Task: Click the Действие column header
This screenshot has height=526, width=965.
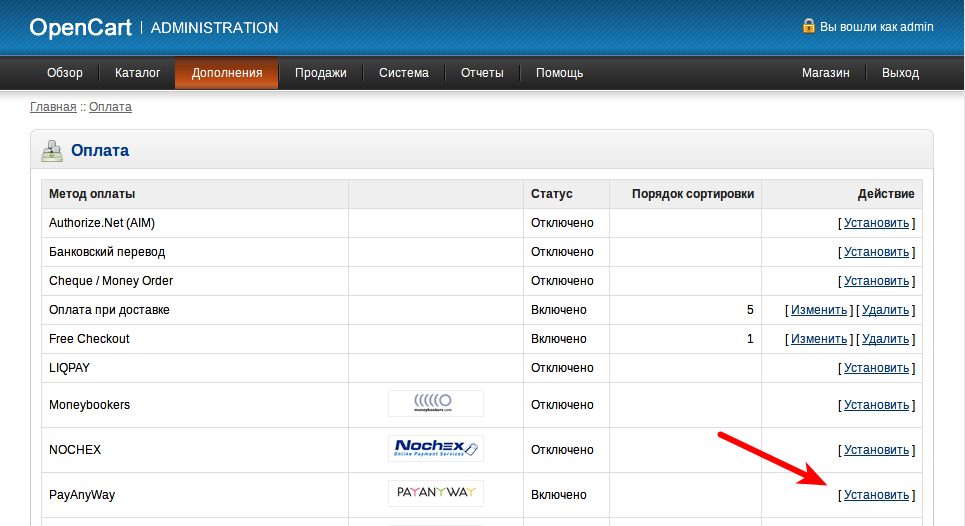Action: [886, 194]
